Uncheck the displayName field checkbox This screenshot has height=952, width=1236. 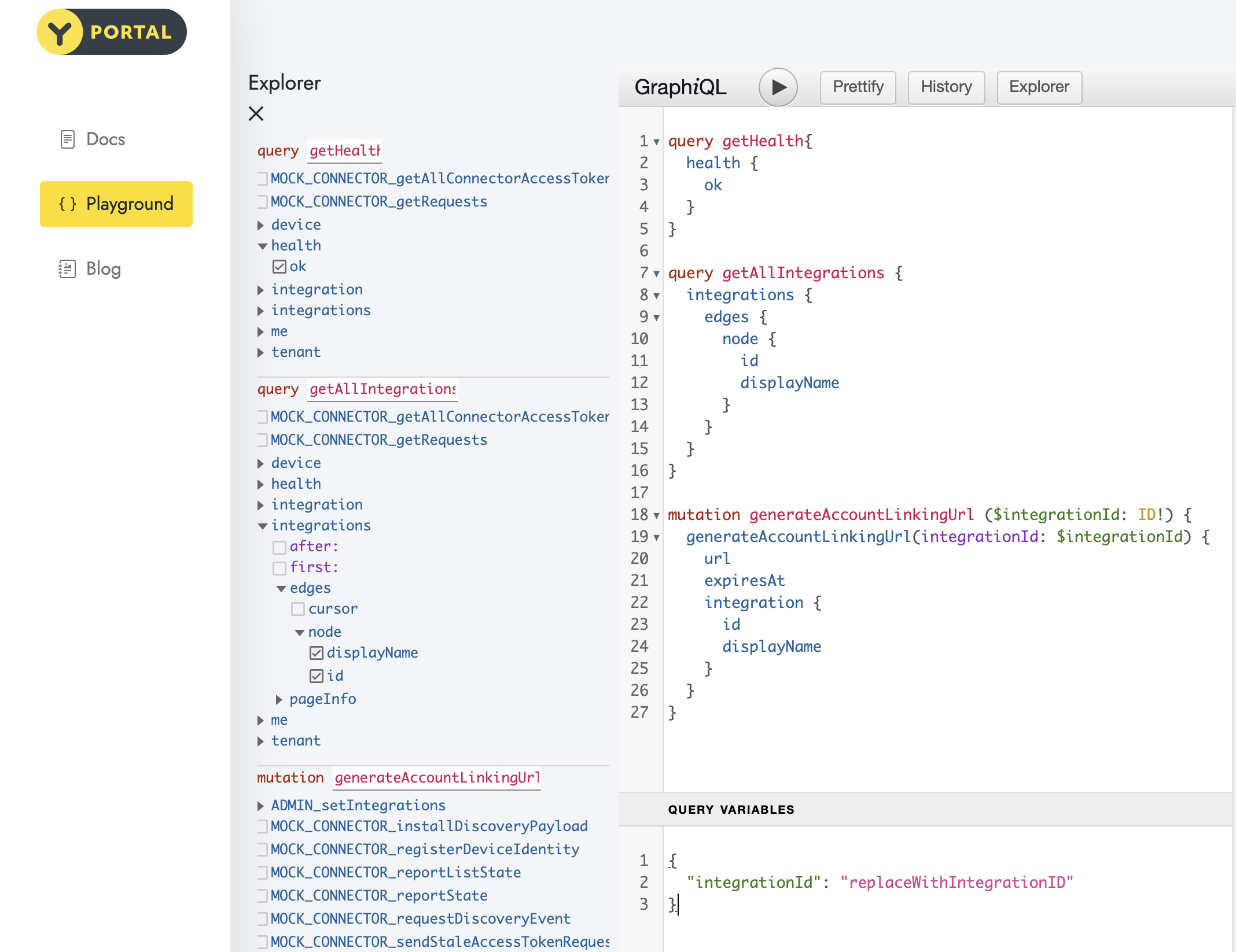pyautogui.click(x=317, y=653)
